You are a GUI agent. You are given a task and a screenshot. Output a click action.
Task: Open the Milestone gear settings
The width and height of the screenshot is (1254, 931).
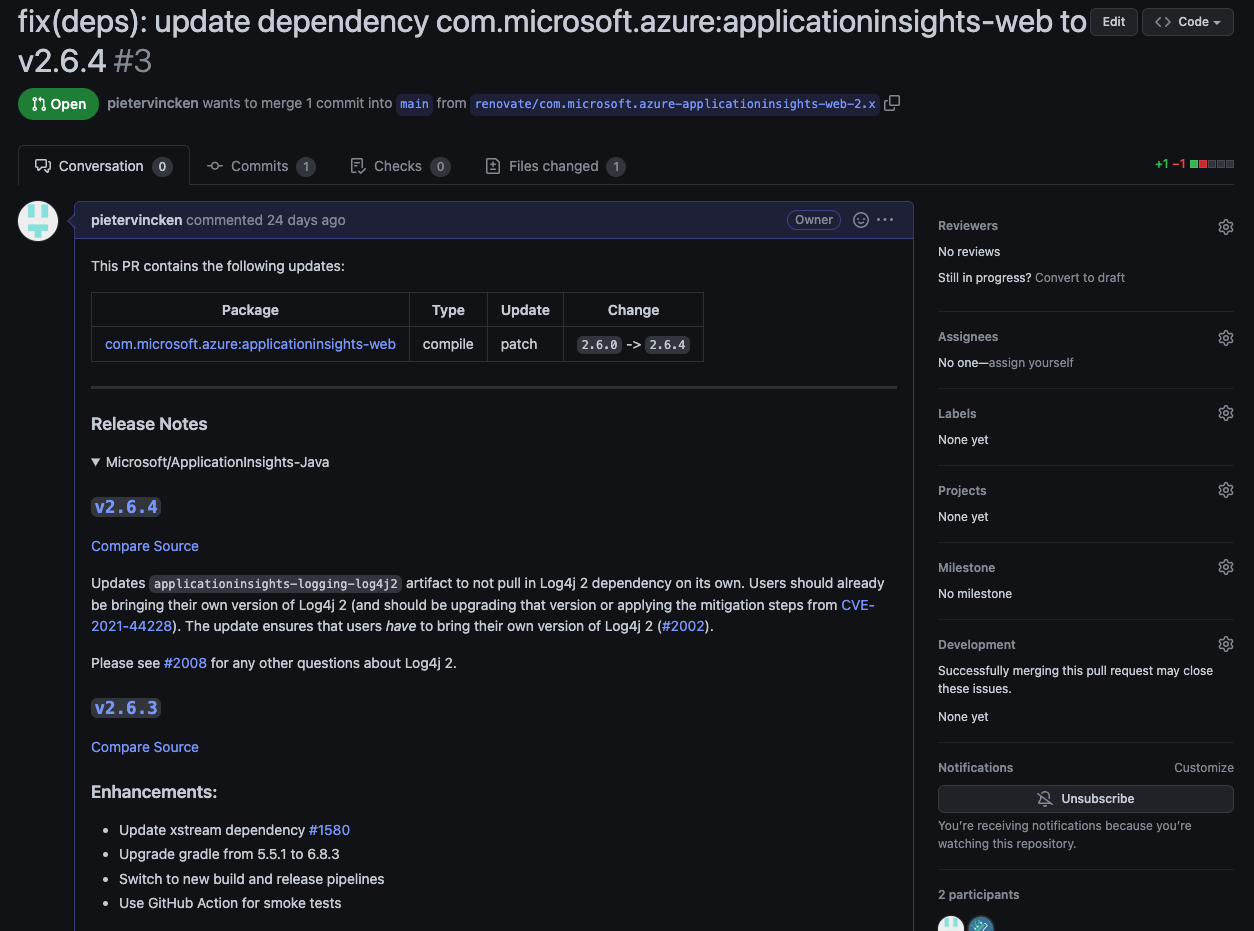pos(1225,567)
